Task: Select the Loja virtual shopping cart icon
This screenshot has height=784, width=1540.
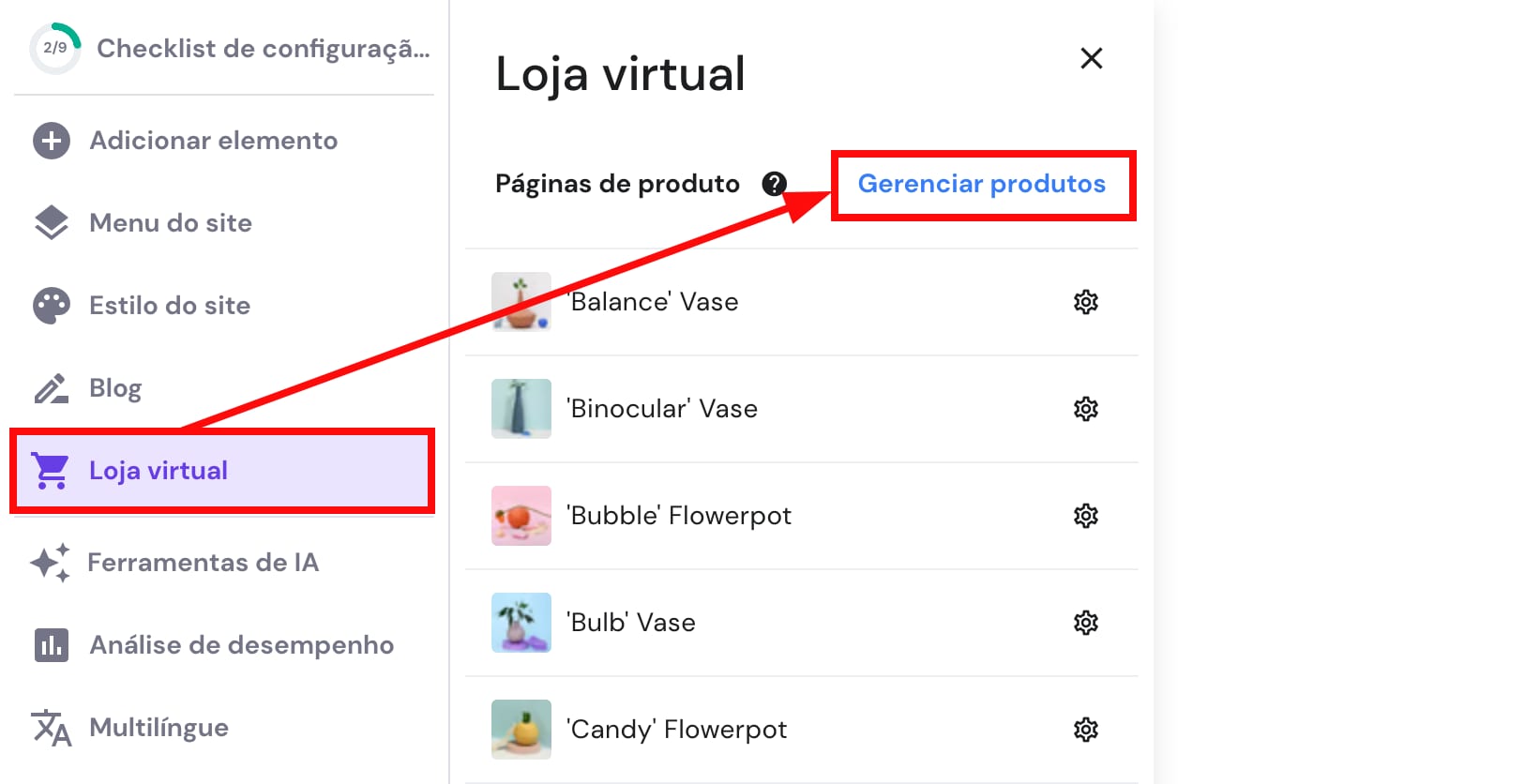Action: (x=50, y=470)
